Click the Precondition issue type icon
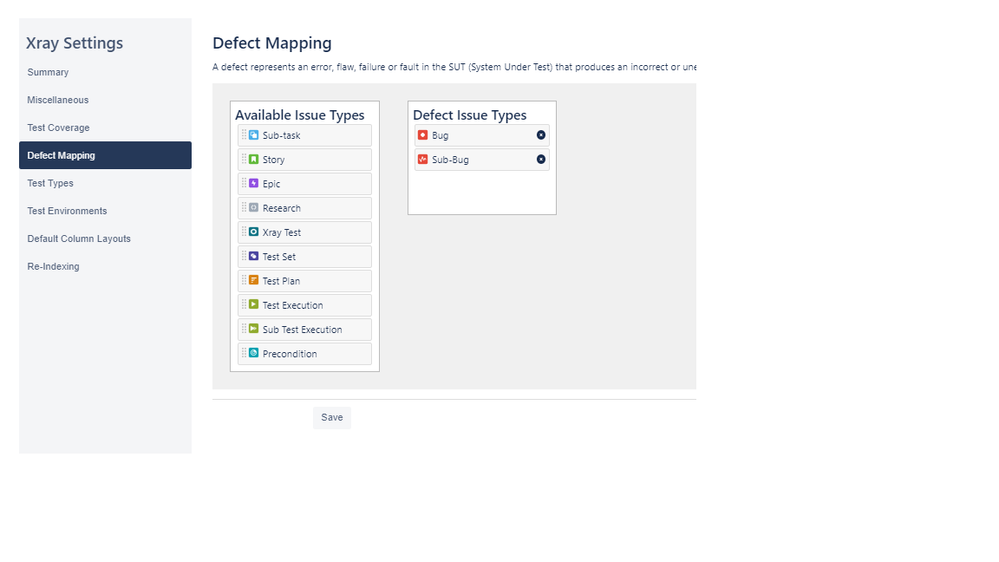The width and height of the screenshot is (999, 562). 254,353
